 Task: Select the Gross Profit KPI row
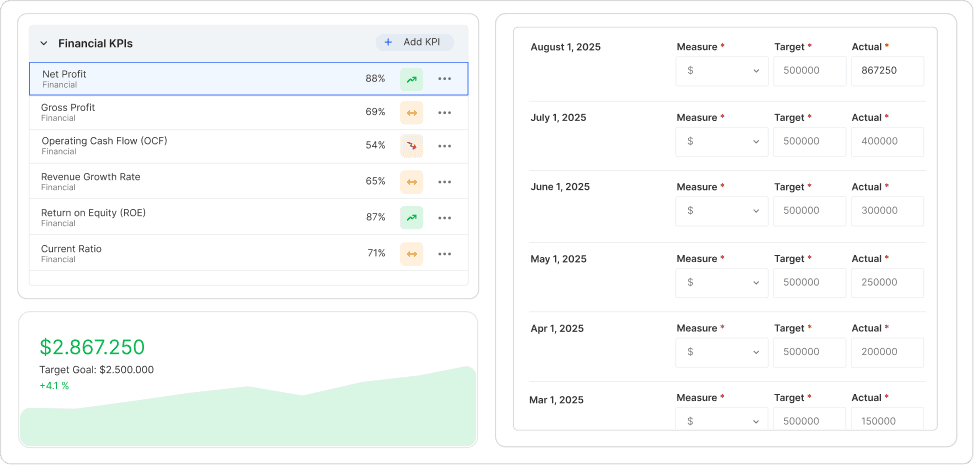(x=248, y=112)
